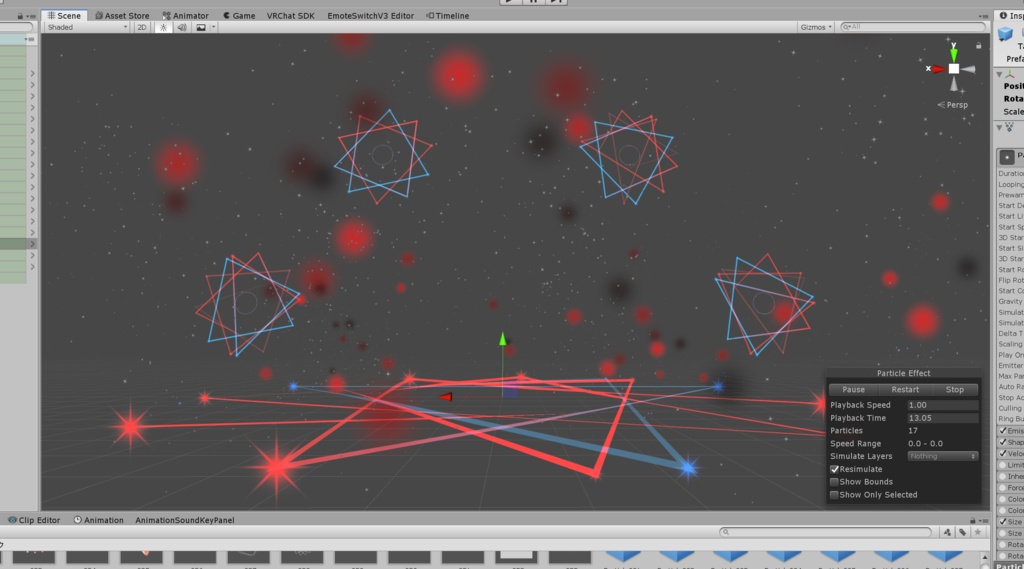The image size is (1024, 569).
Task: Click the gray bottom cone of orientation gizmo
Action: pyautogui.click(x=953, y=84)
